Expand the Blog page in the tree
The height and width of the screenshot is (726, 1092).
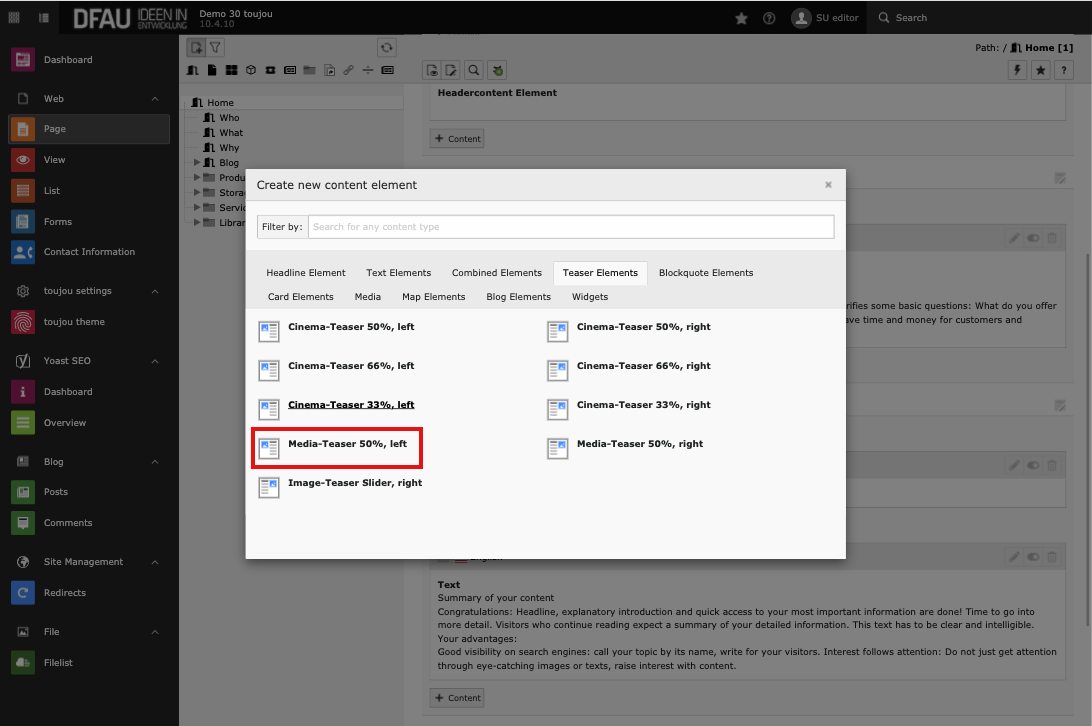pyautogui.click(x=196, y=163)
